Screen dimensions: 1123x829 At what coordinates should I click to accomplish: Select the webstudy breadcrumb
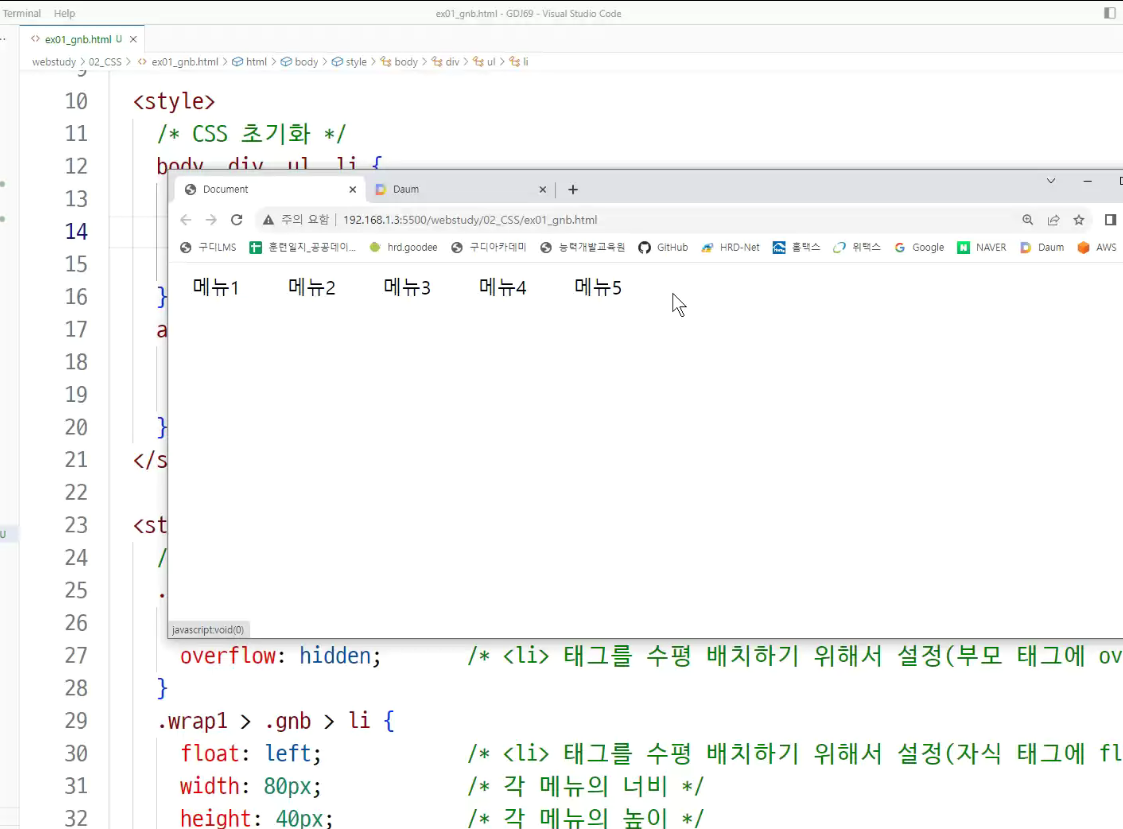pos(54,62)
